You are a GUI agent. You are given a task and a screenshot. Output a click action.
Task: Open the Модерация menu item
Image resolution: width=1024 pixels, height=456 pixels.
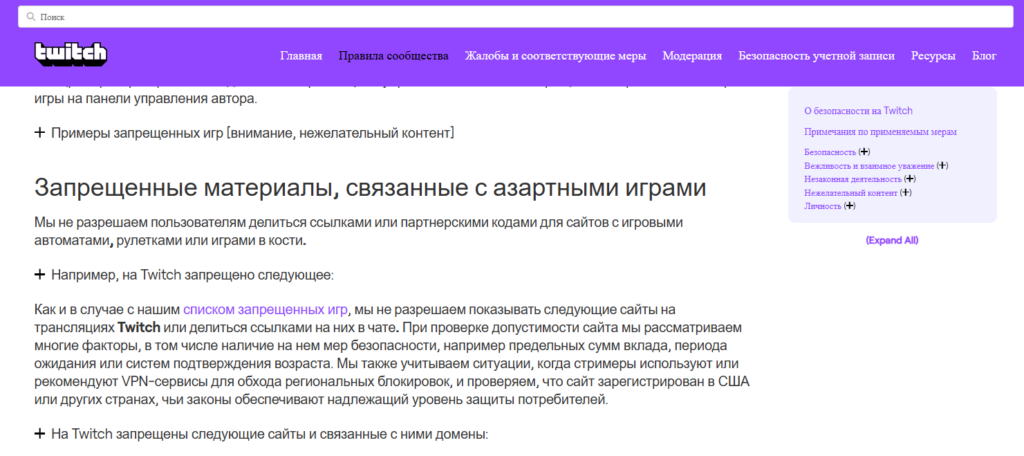coord(692,56)
